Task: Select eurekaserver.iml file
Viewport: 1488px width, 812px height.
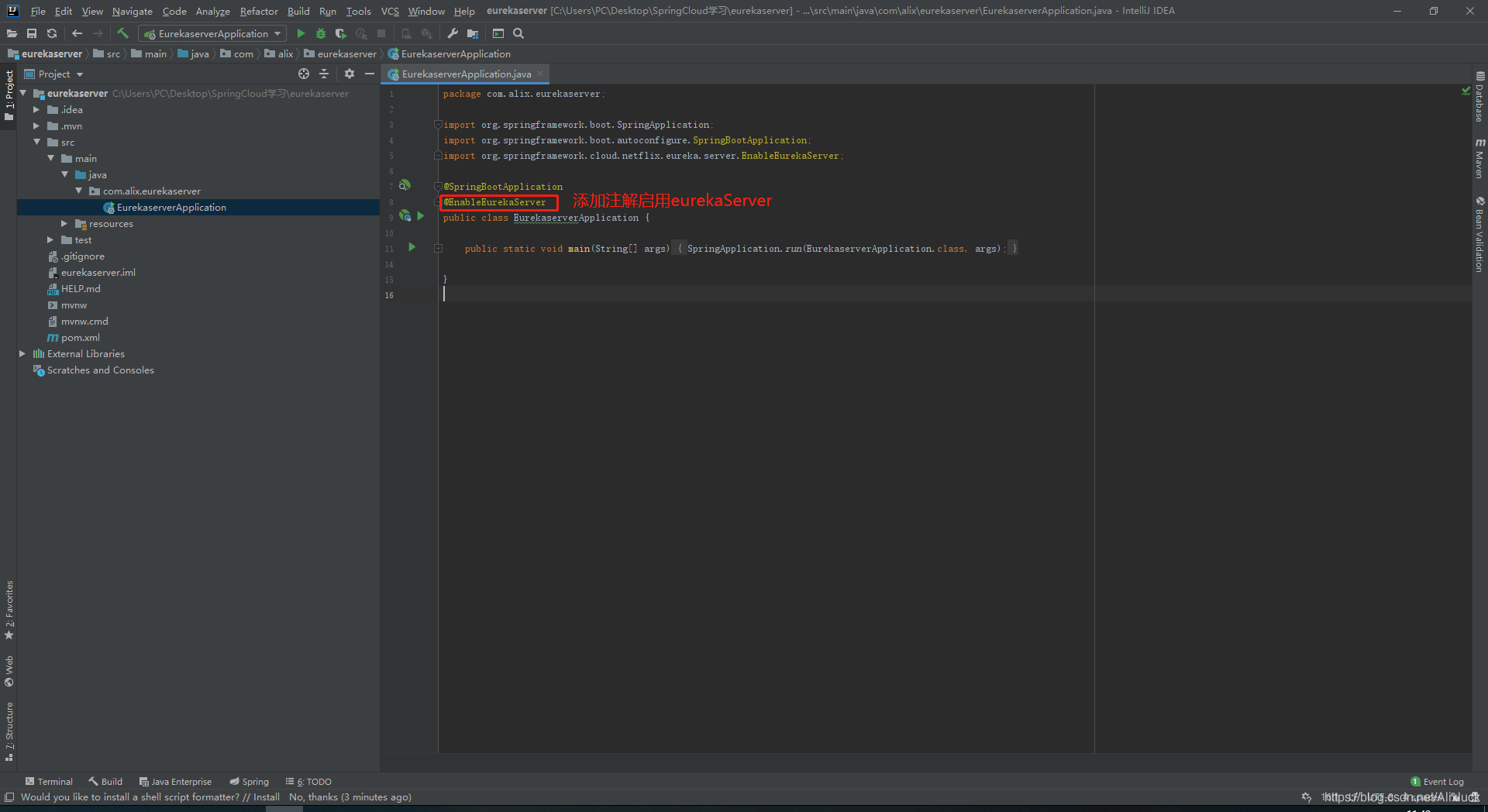Action: pos(98,272)
